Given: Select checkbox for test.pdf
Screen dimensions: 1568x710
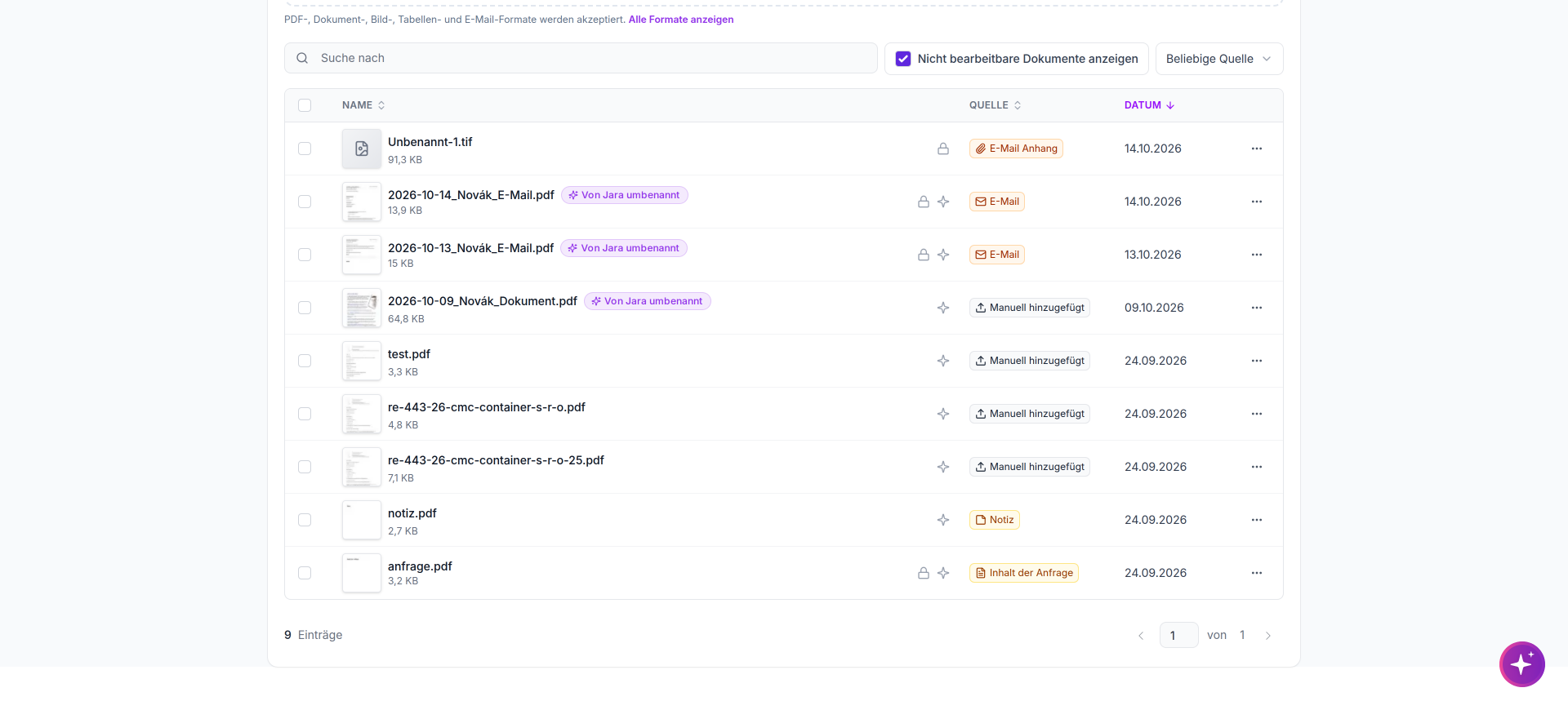Looking at the screenshot, I should coord(305,361).
